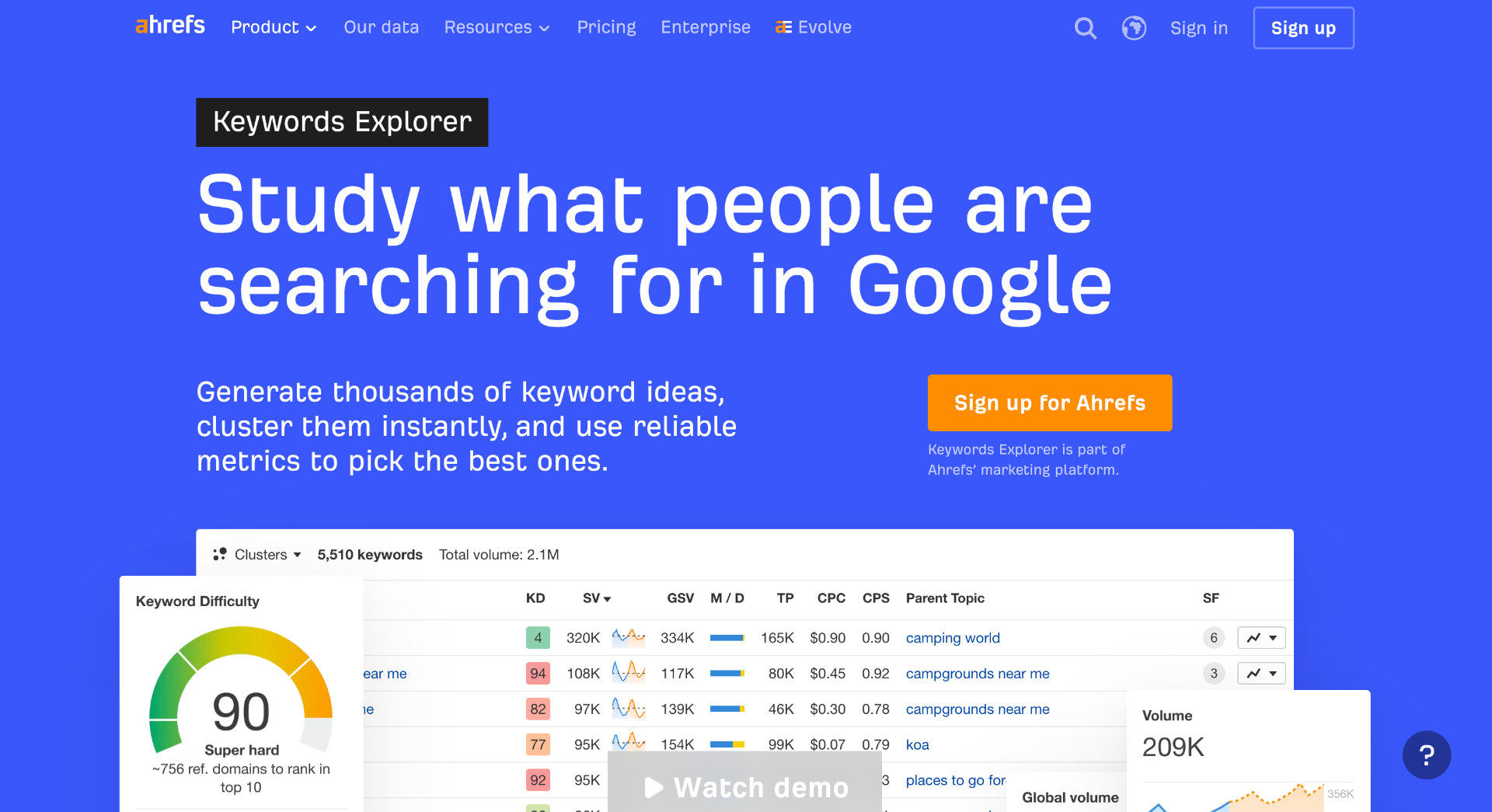This screenshot has width=1492, height=812.
Task: Click the trend sparkline in the 108K row
Action: [629, 673]
